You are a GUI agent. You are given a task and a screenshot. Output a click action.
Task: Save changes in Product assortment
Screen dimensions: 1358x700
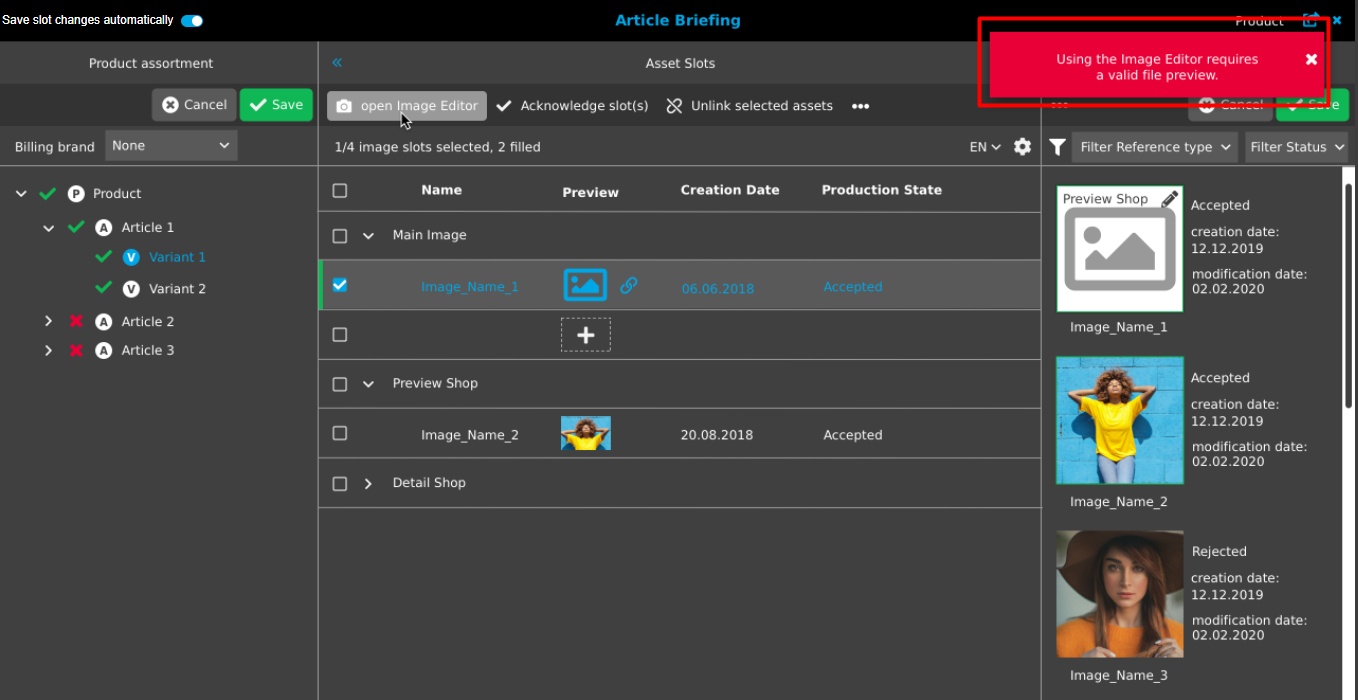[276, 104]
